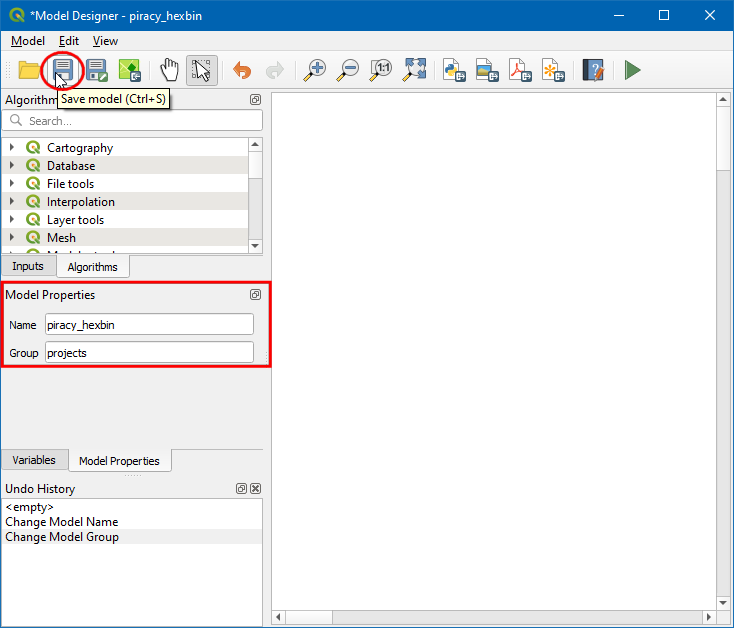The width and height of the screenshot is (734, 628).
Task: Expand the Interpolation group
Action: 12,201
